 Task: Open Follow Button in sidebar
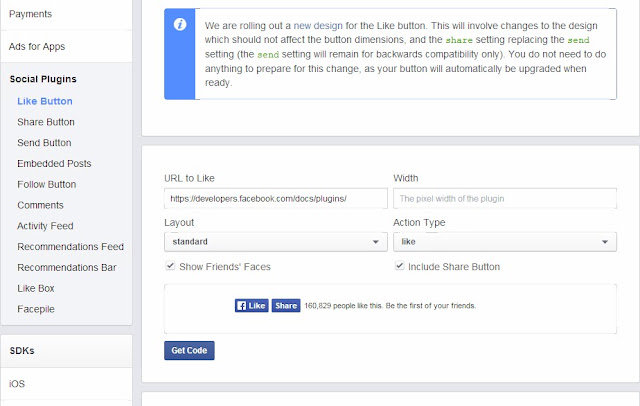(x=47, y=184)
